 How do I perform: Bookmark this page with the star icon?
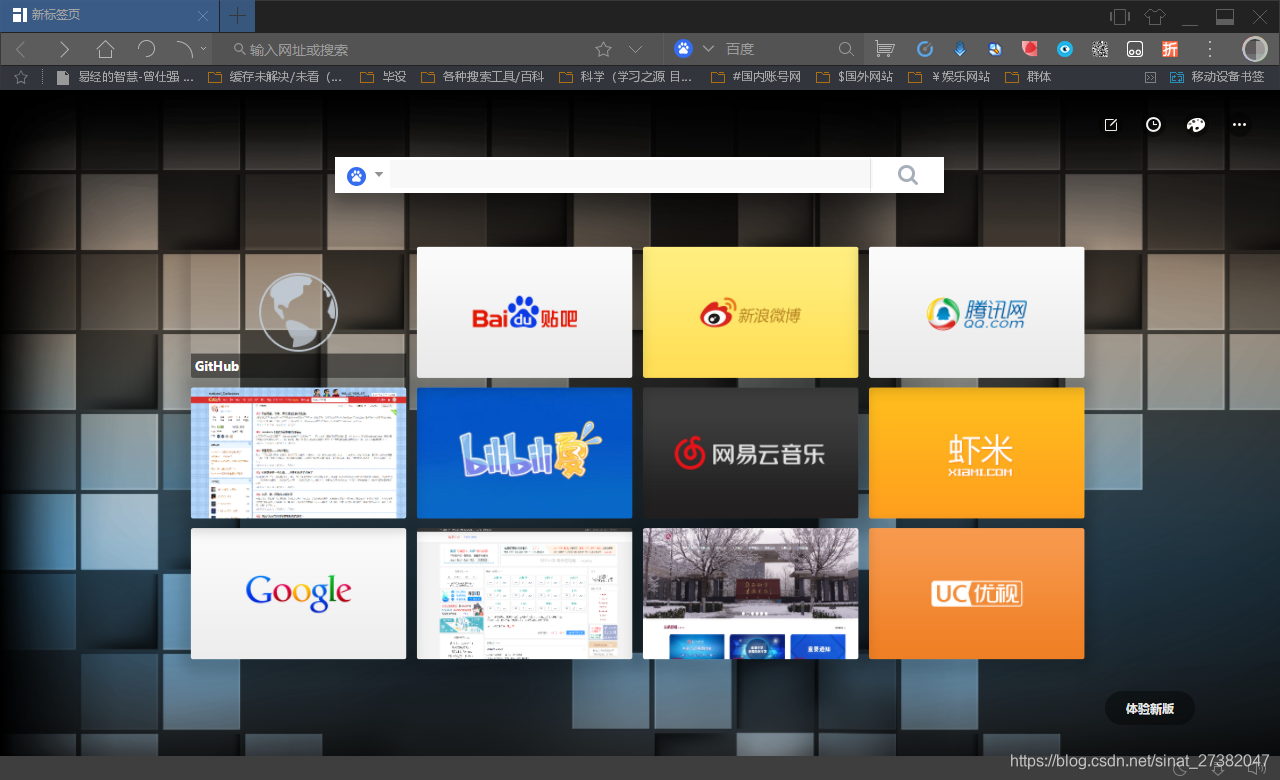click(603, 49)
